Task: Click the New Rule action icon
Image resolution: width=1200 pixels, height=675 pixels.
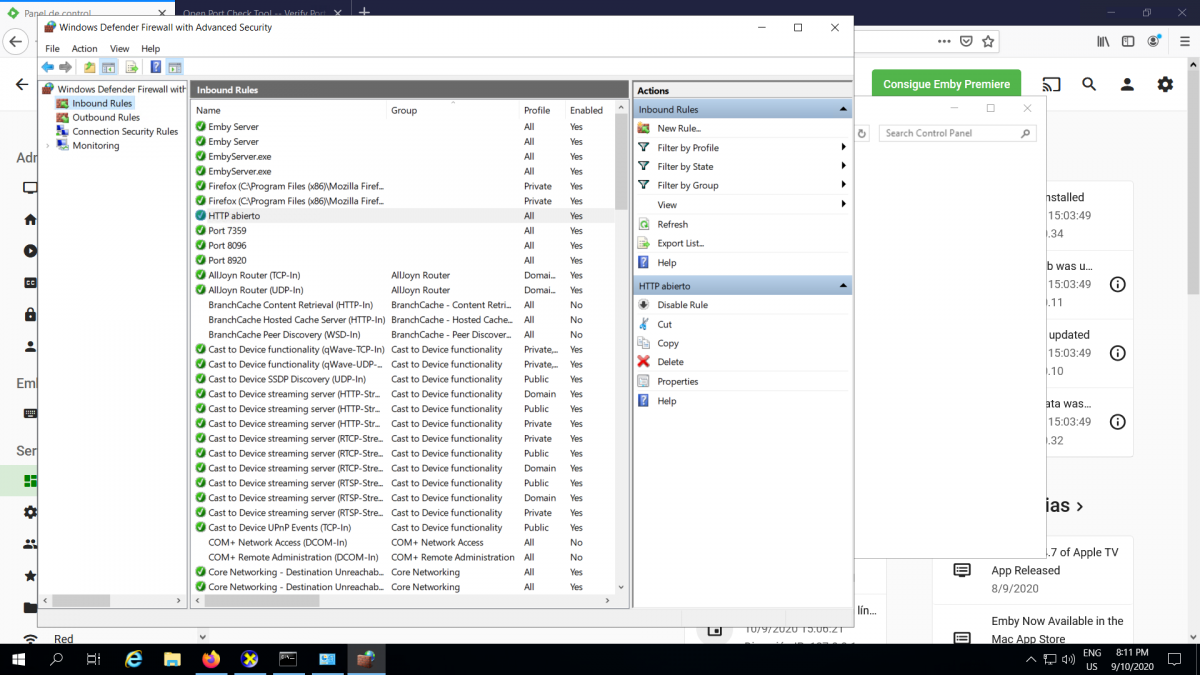Action: pyautogui.click(x=644, y=128)
